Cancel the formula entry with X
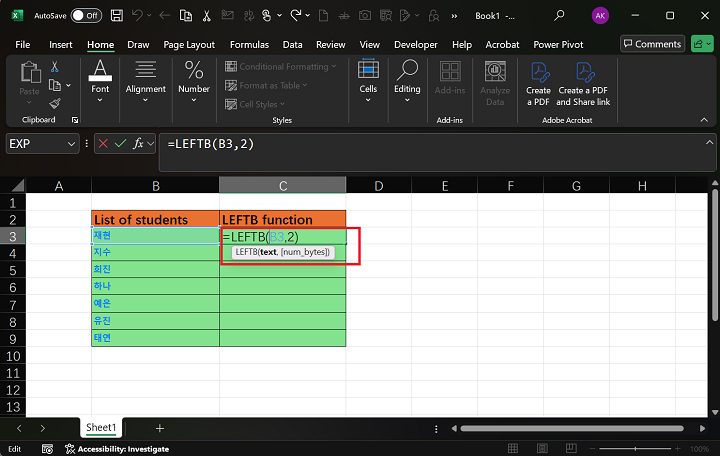Screen dimensions: 720x456 pos(103,144)
